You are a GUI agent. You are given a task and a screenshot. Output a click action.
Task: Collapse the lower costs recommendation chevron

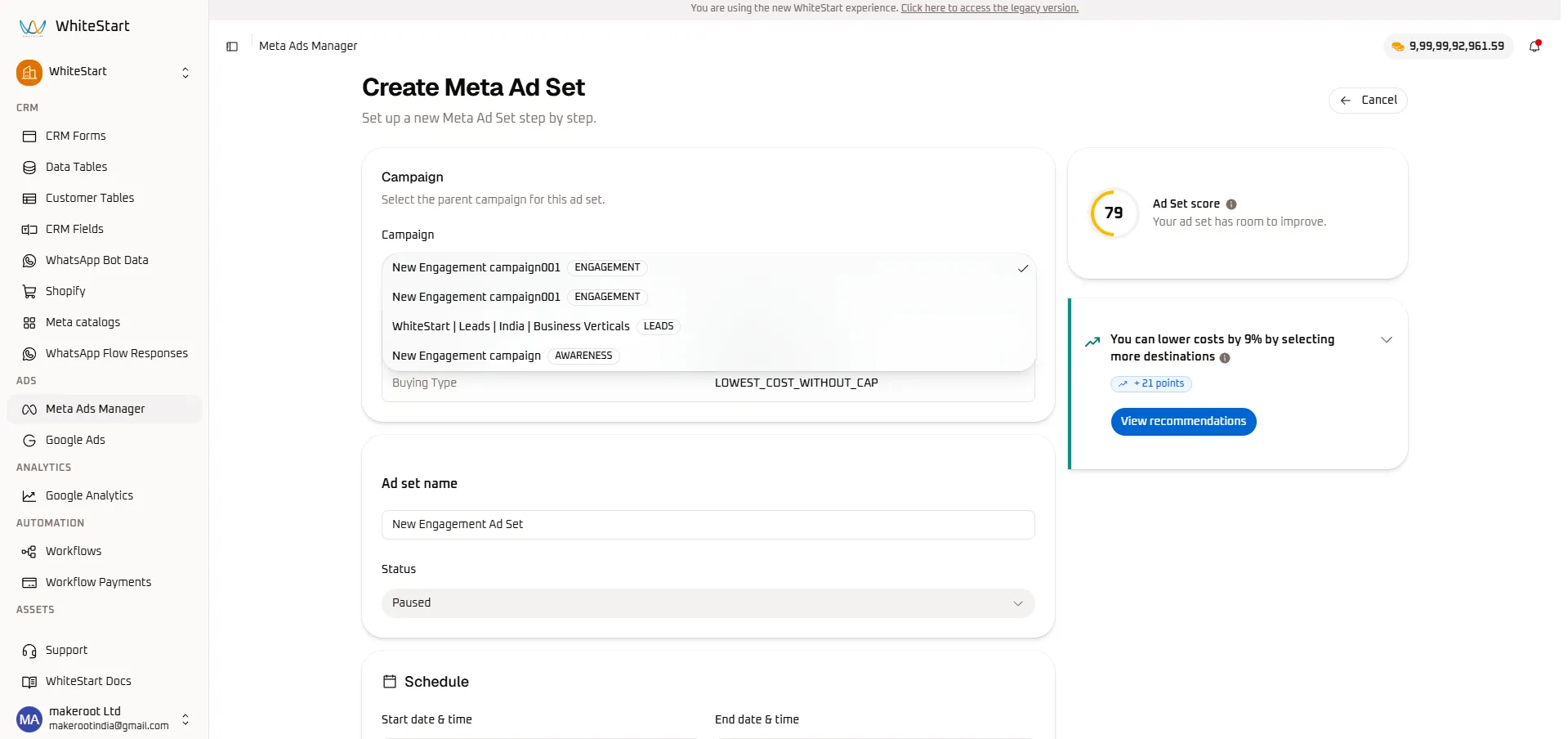(1387, 340)
